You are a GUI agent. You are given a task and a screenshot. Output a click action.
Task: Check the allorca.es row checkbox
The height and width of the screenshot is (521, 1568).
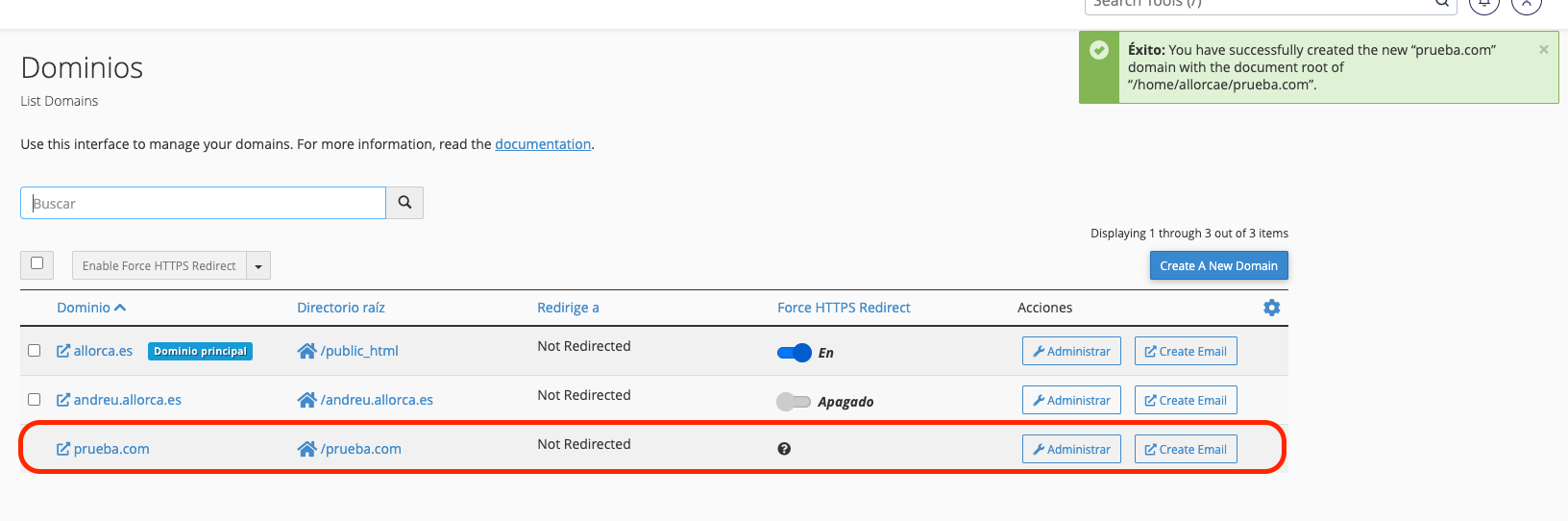(35, 351)
